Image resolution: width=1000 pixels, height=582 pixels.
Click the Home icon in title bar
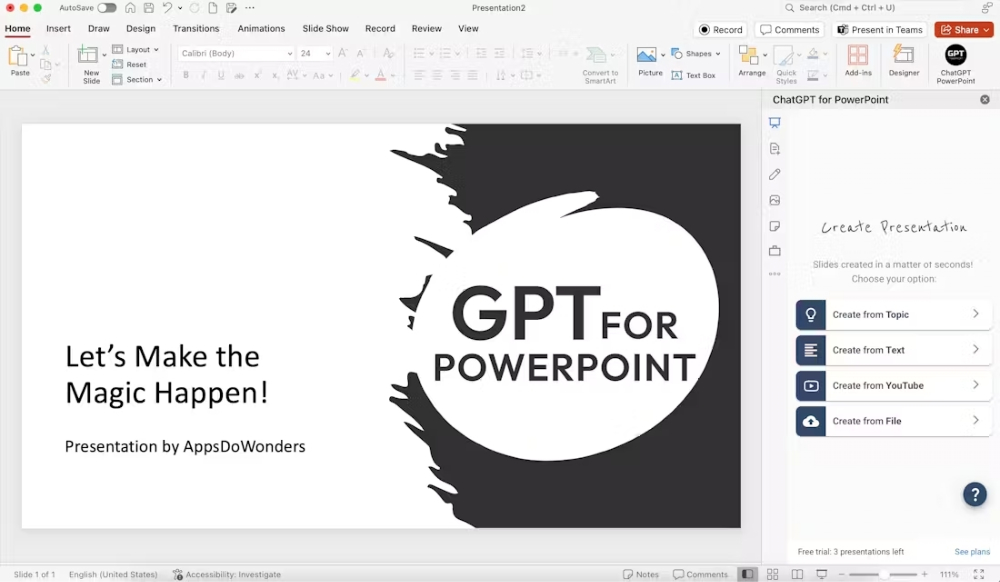130,8
